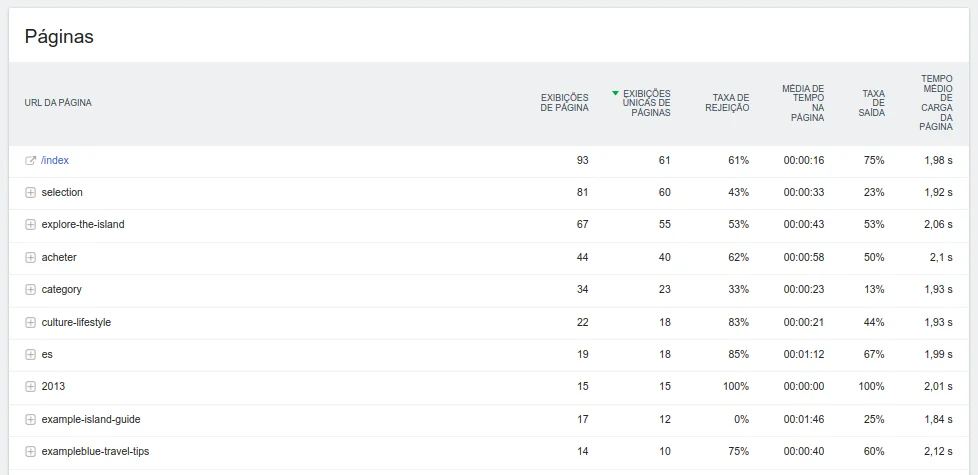Expand the selection row
The height and width of the screenshot is (475, 978).
pos(30,192)
